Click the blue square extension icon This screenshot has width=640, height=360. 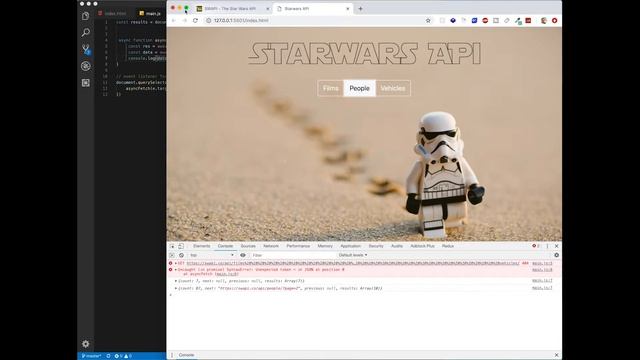tap(474, 20)
